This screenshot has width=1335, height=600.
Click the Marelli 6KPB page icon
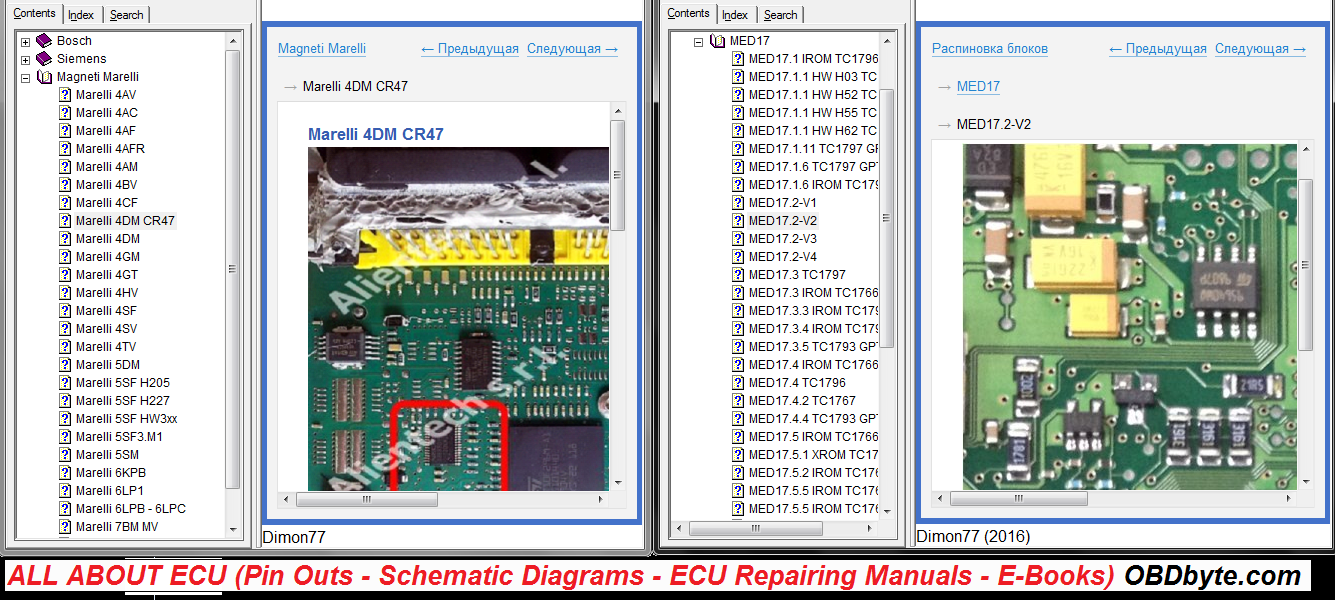[65, 473]
